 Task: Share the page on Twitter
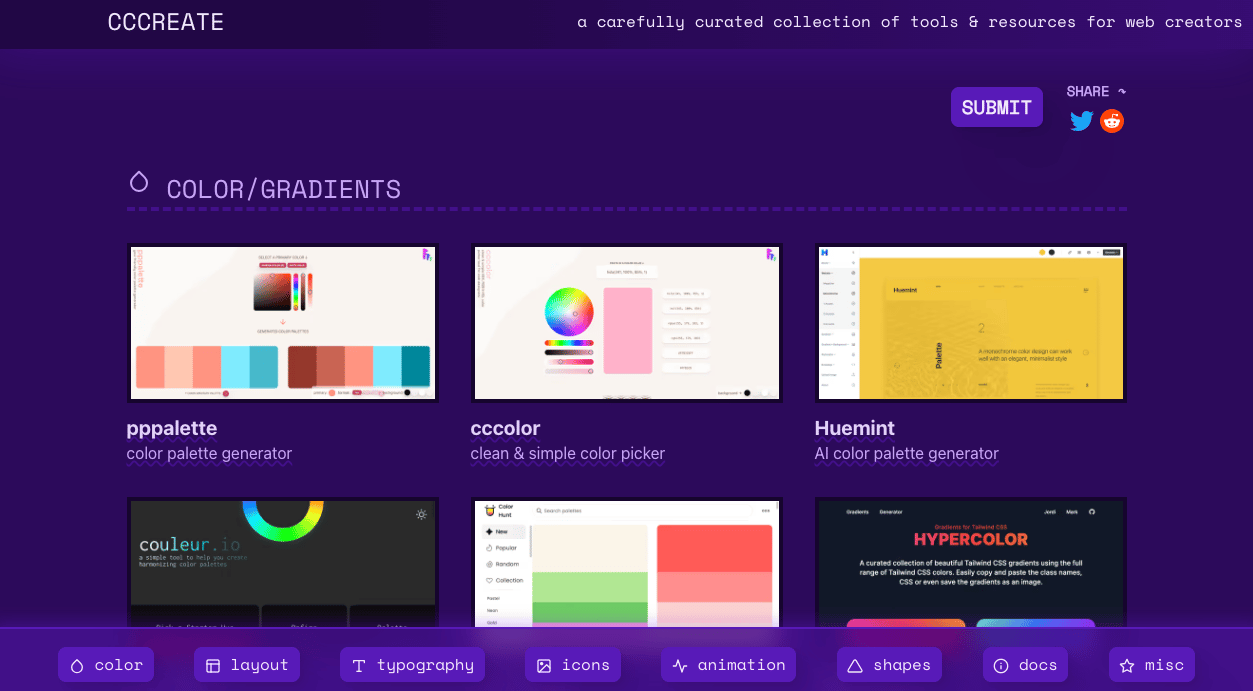(1081, 121)
